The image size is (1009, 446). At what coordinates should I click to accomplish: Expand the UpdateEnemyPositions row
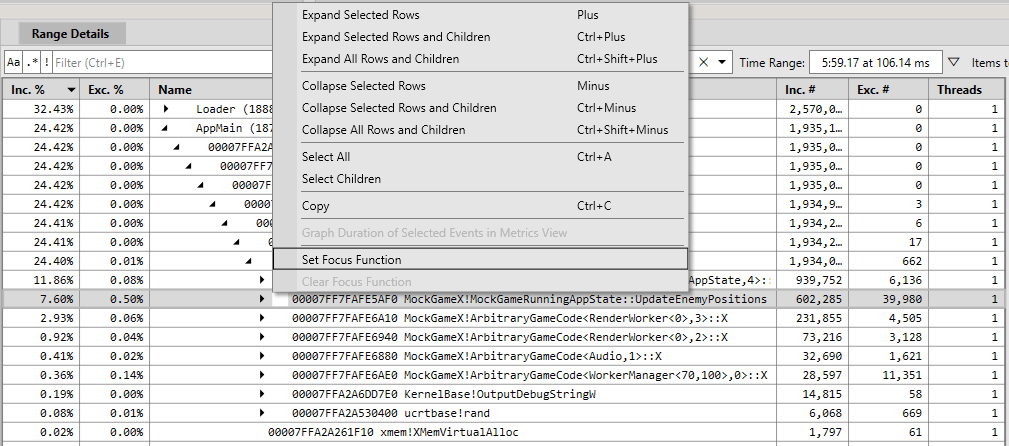pos(262,299)
